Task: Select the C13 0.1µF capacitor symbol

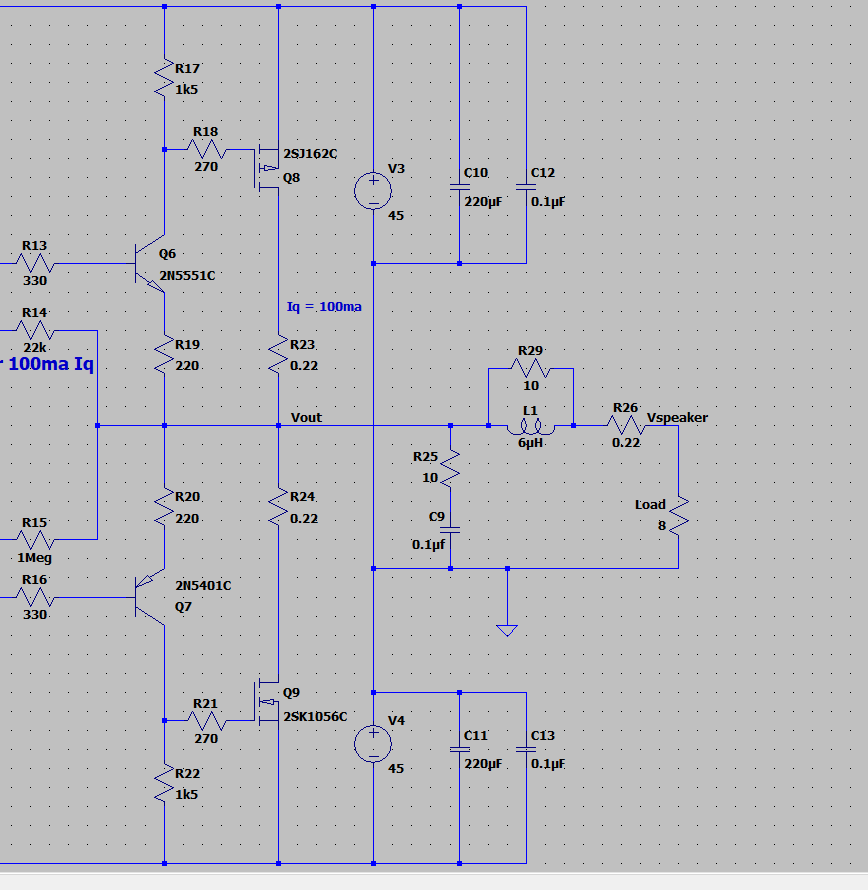Action: coord(526,749)
